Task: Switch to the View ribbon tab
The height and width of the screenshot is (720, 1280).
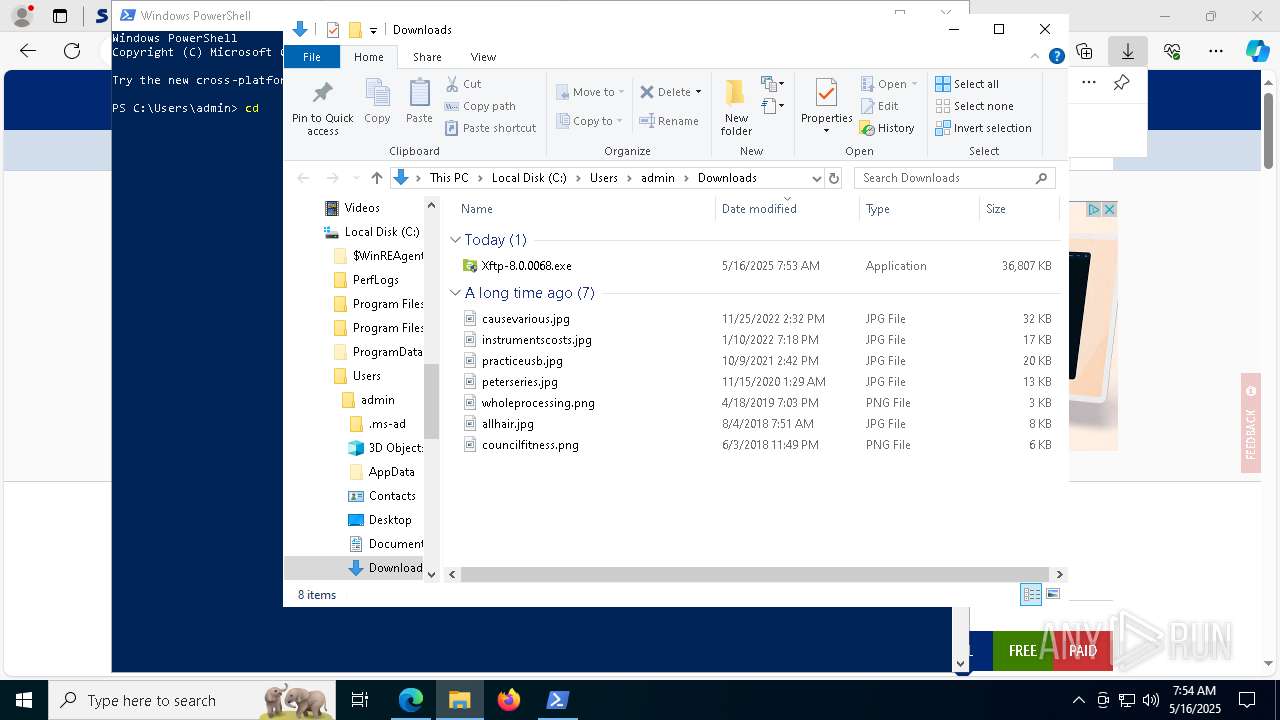Action: [483, 57]
